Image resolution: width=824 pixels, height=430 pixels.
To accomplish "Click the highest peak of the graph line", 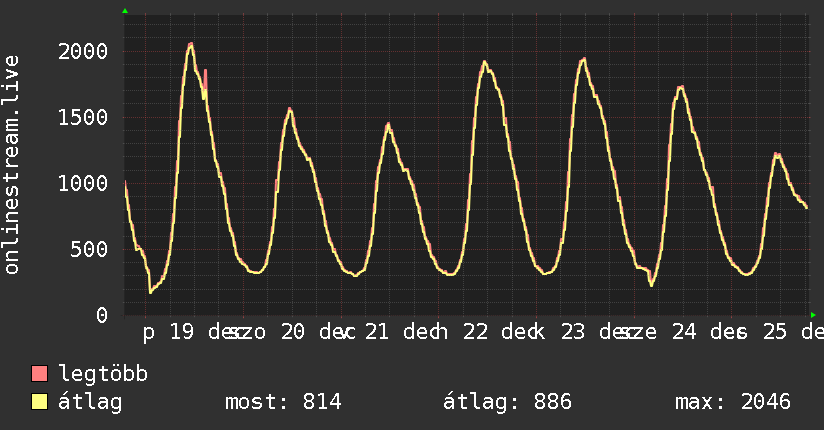I will pos(190,44).
